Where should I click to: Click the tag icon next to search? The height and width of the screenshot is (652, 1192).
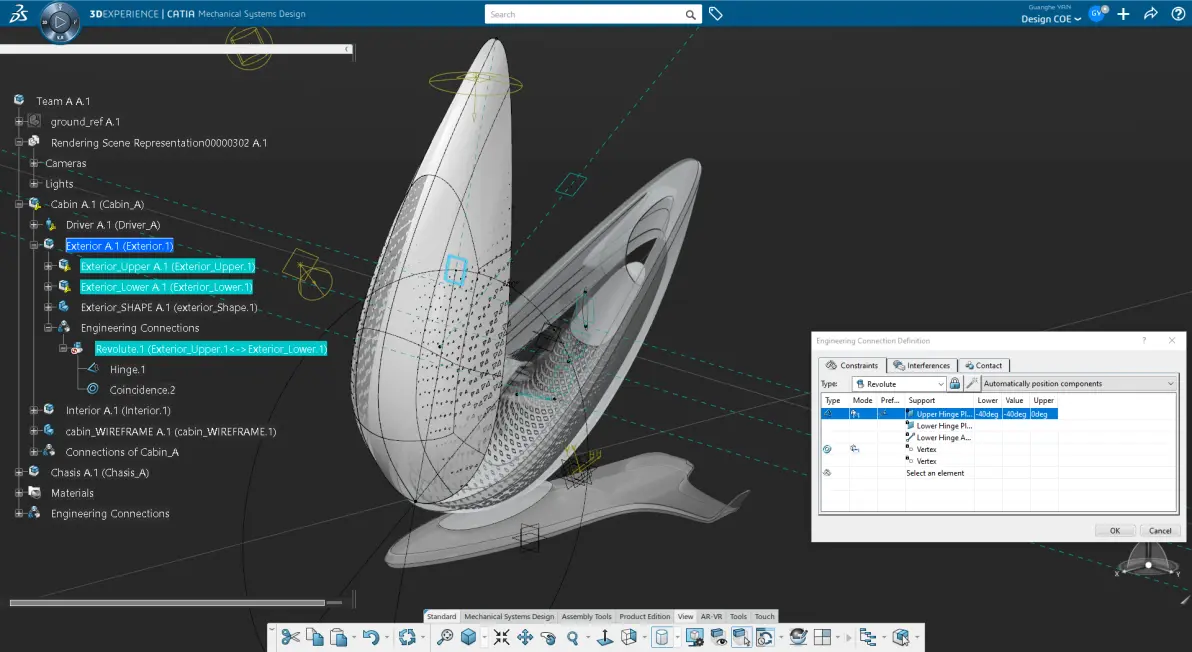715,14
